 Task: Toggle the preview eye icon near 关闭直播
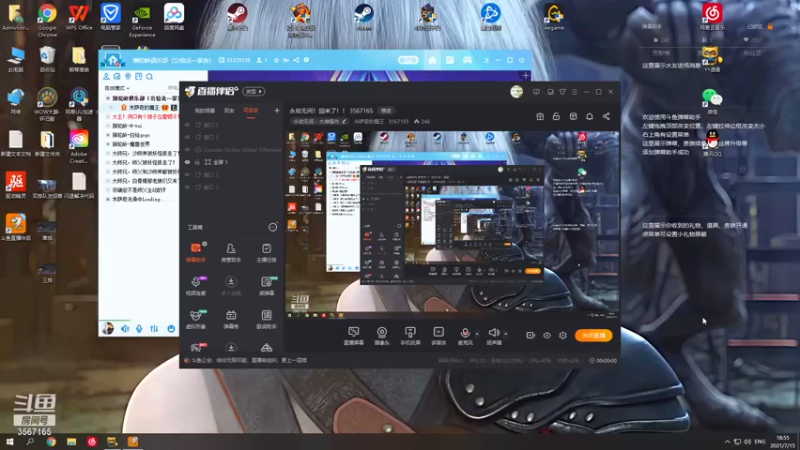(x=547, y=335)
